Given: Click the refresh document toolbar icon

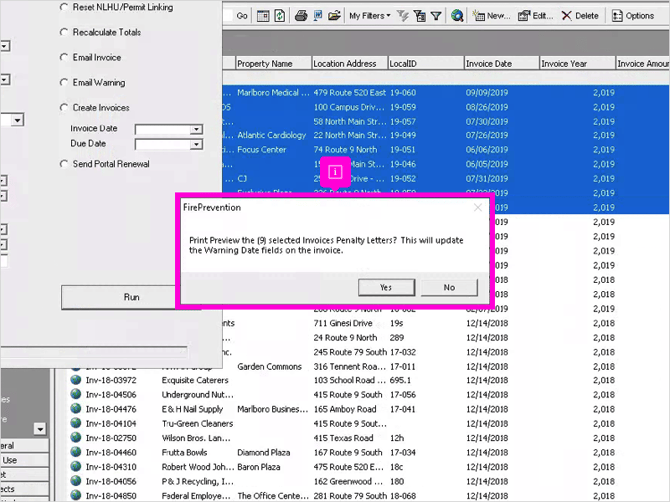Looking at the screenshot, I should pos(280,16).
